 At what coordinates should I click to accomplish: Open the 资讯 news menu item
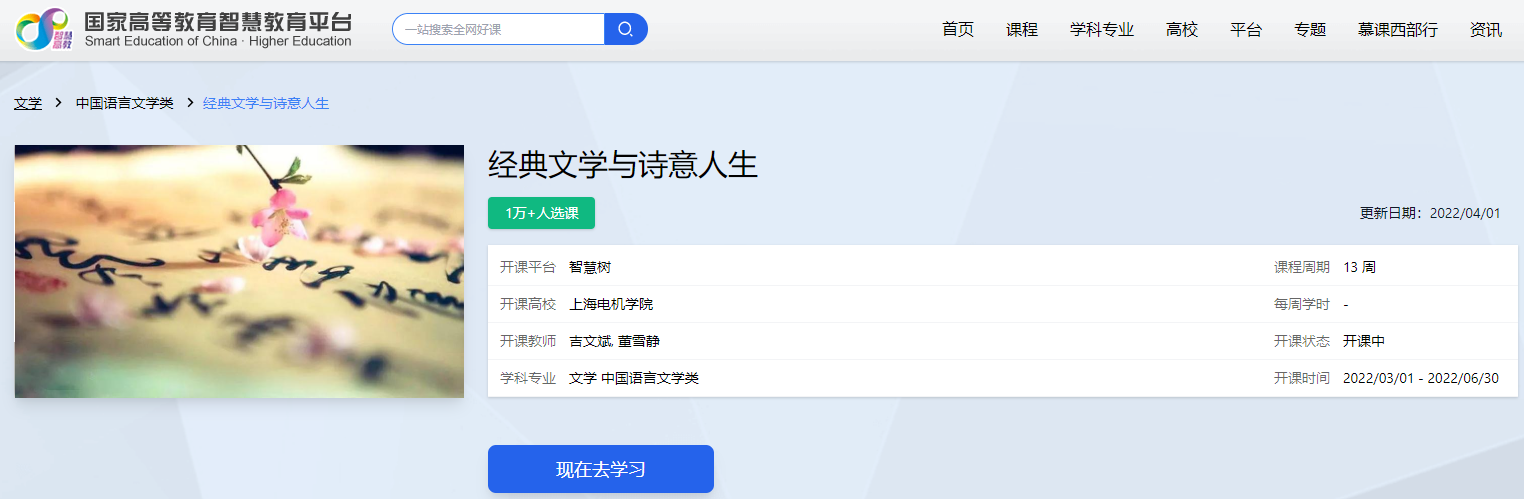(1485, 30)
